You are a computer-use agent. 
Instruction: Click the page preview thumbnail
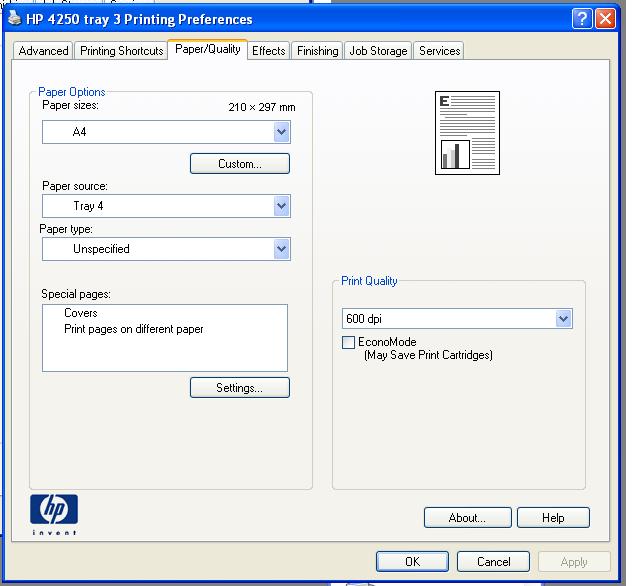(x=467, y=133)
